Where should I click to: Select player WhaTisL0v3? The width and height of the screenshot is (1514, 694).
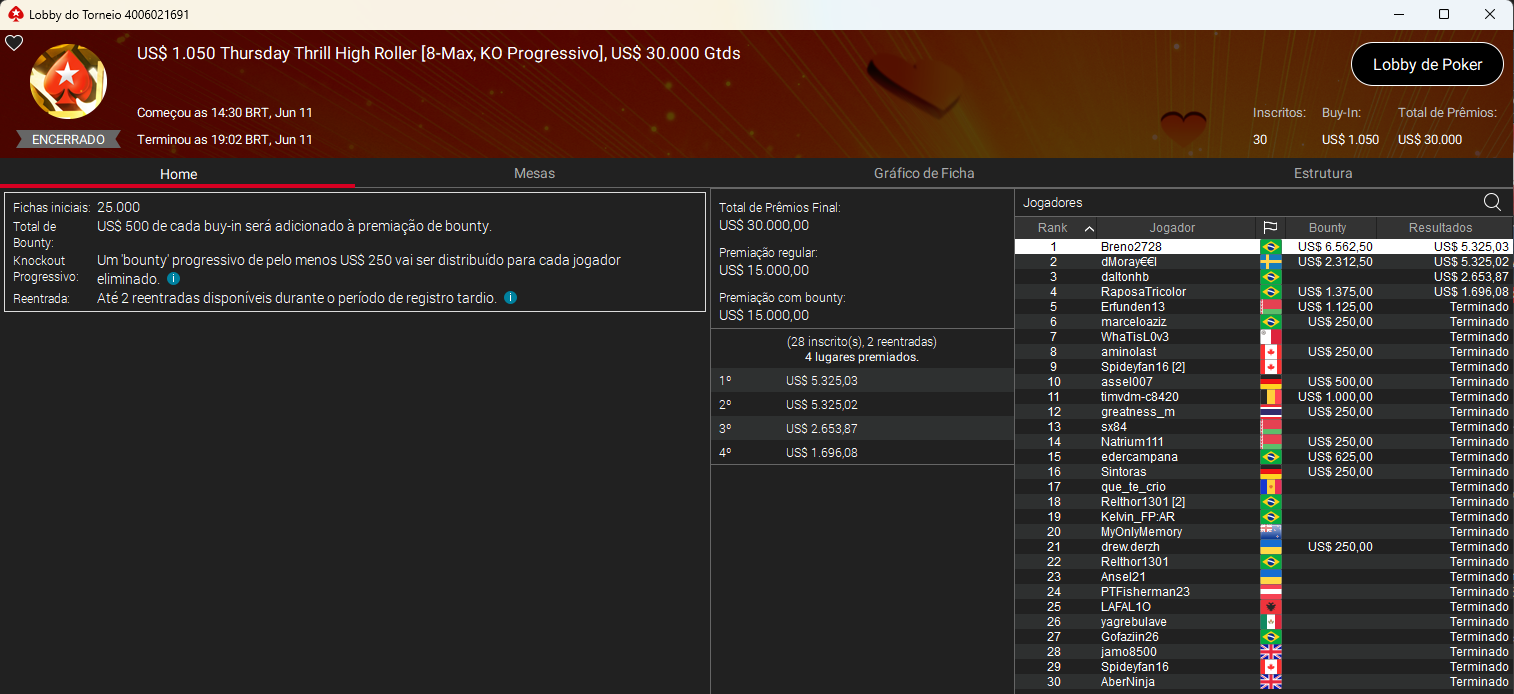pos(1263,336)
